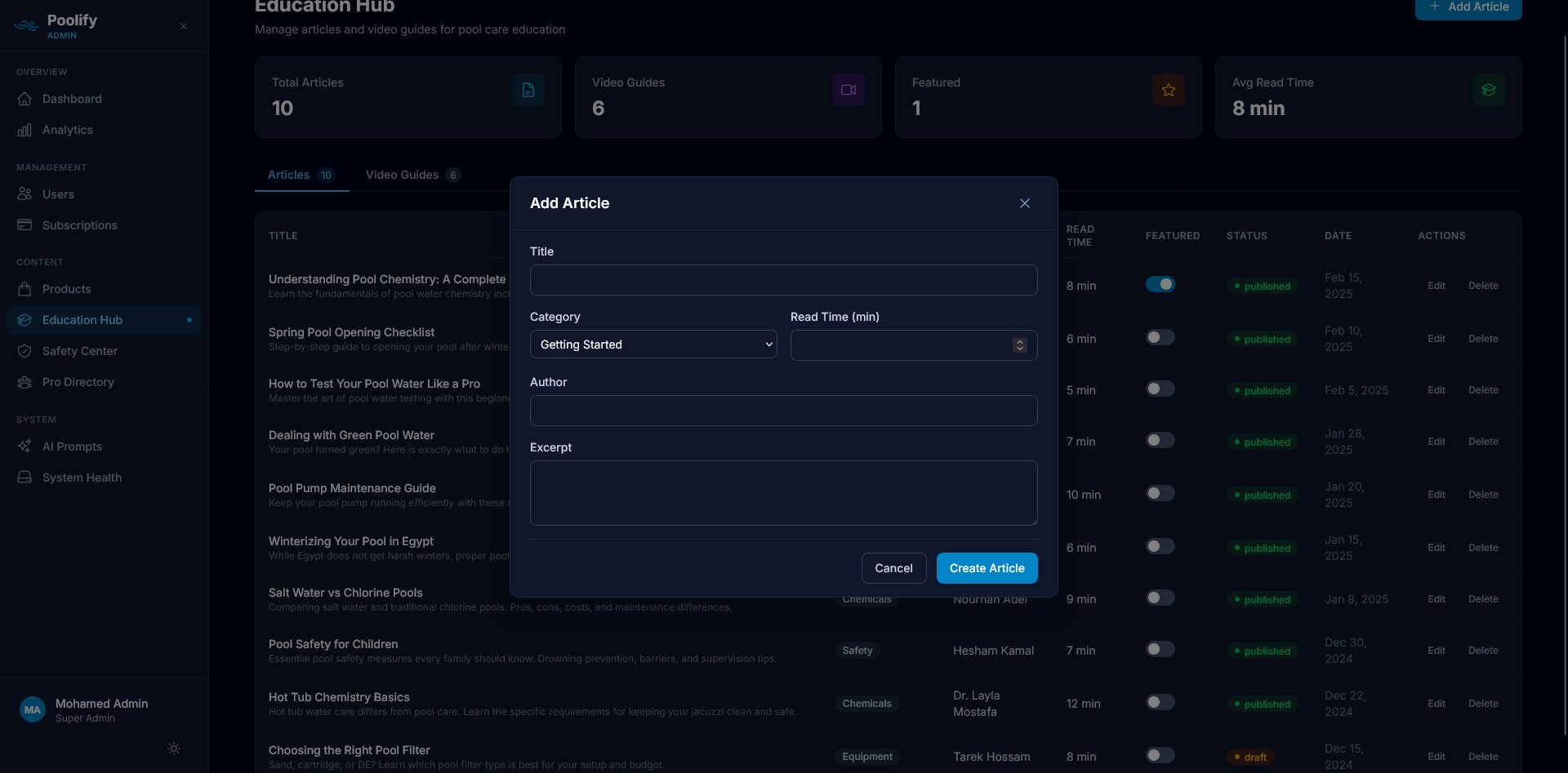The height and width of the screenshot is (773, 1568).
Task: Cancel the Add Article dialog
Action: 893,567
